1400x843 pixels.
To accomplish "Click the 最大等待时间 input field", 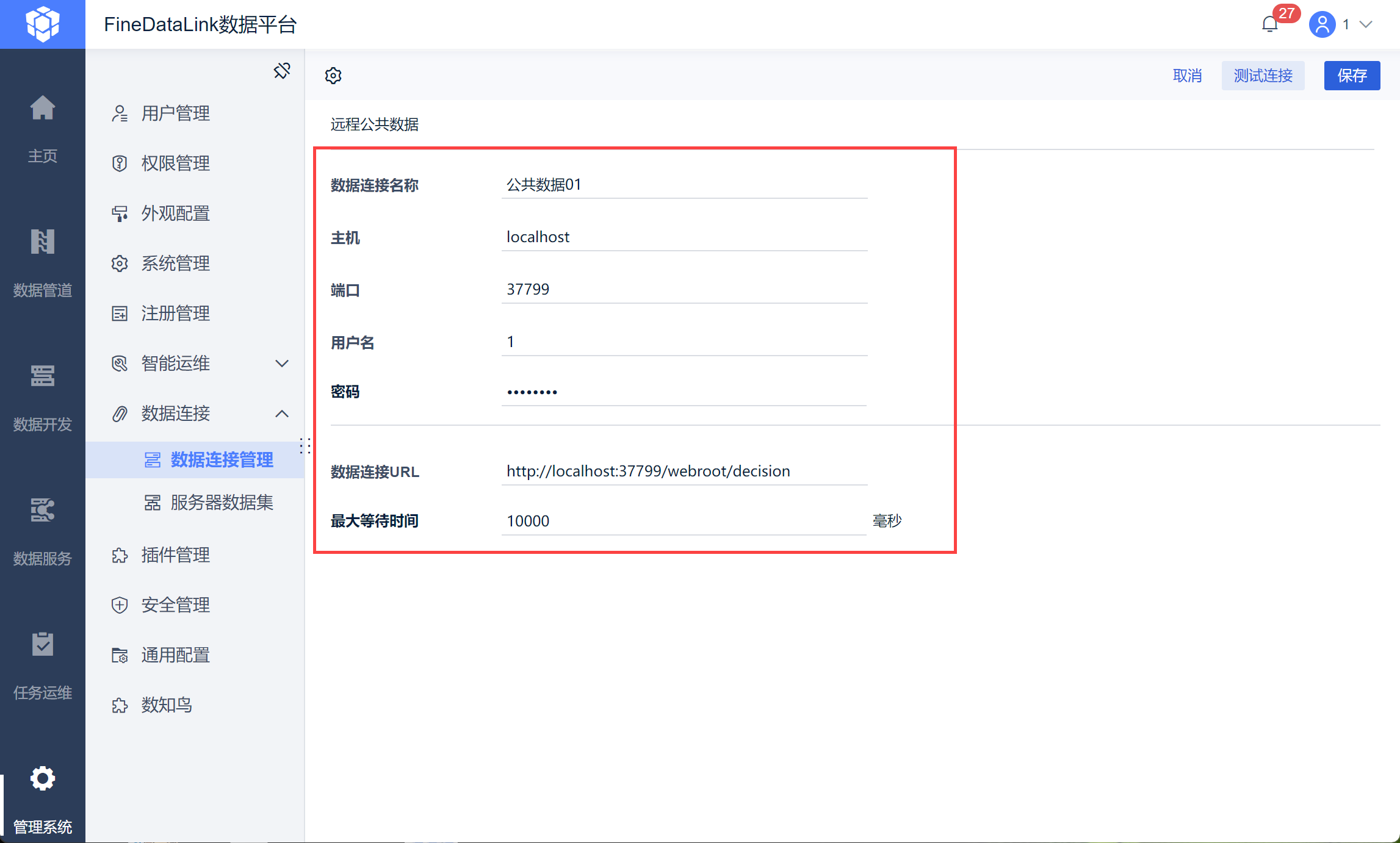I will coord(684,522).
